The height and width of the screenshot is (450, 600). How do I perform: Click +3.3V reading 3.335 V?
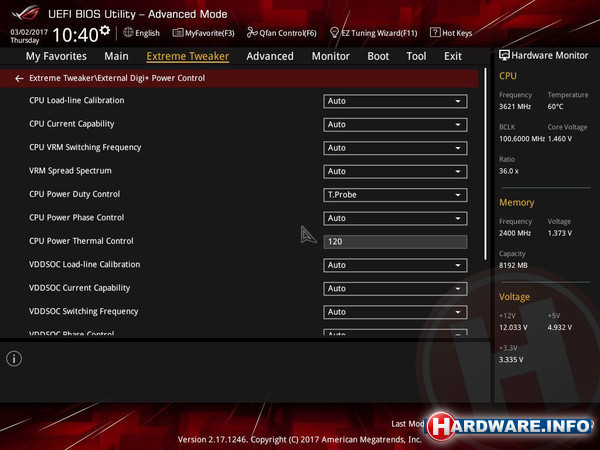click(x=511, y=360)
